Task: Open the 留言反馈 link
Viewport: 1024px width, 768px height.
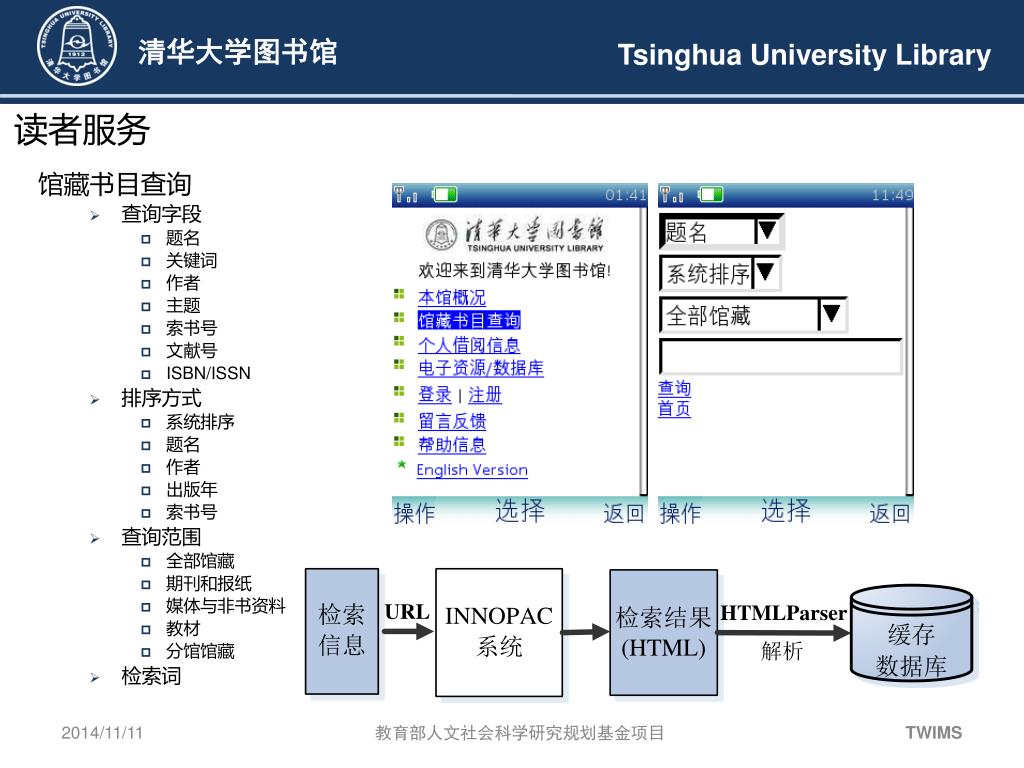Action: click(x=452, y=421)
